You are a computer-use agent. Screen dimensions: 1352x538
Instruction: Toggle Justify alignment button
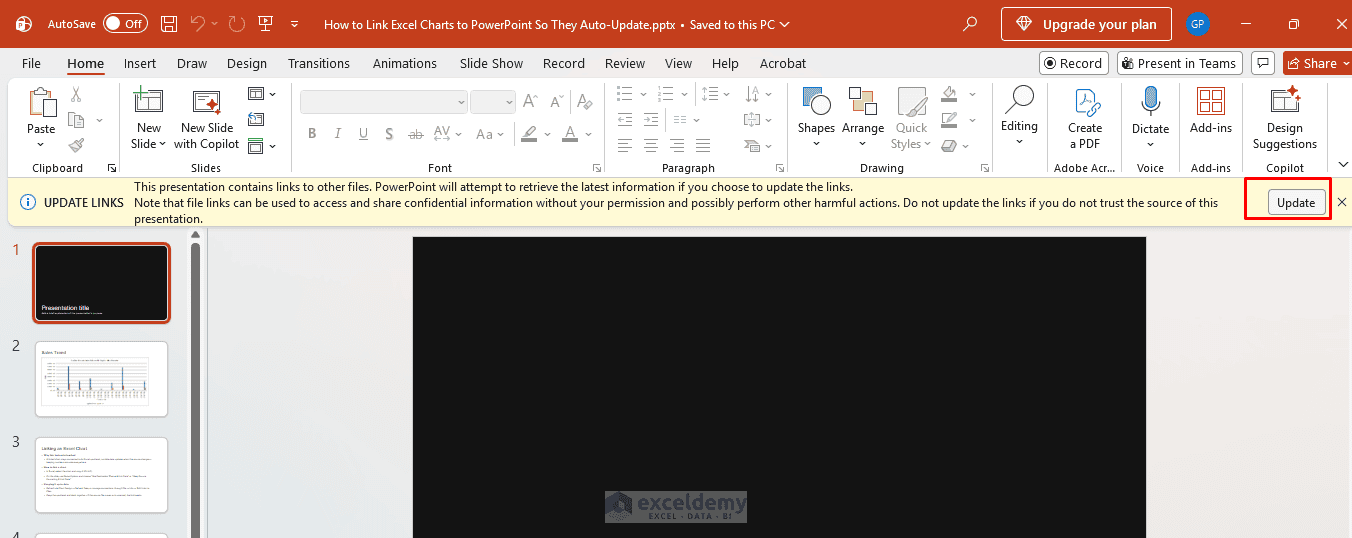[x=703, y=145]
